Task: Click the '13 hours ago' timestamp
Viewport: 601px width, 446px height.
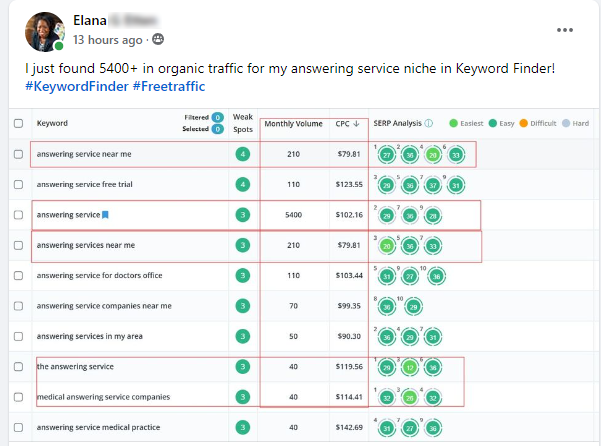Action: coord(108,40)
